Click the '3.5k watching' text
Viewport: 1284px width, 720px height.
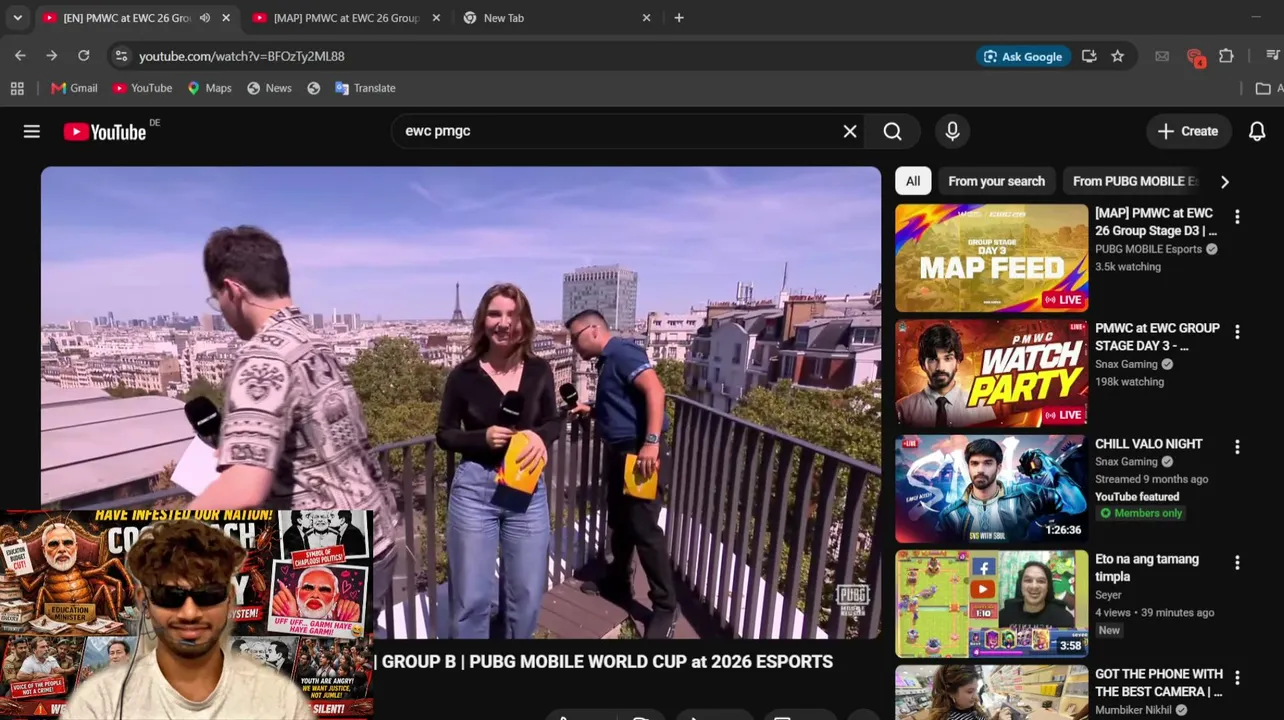click(x=1128, y=267)
